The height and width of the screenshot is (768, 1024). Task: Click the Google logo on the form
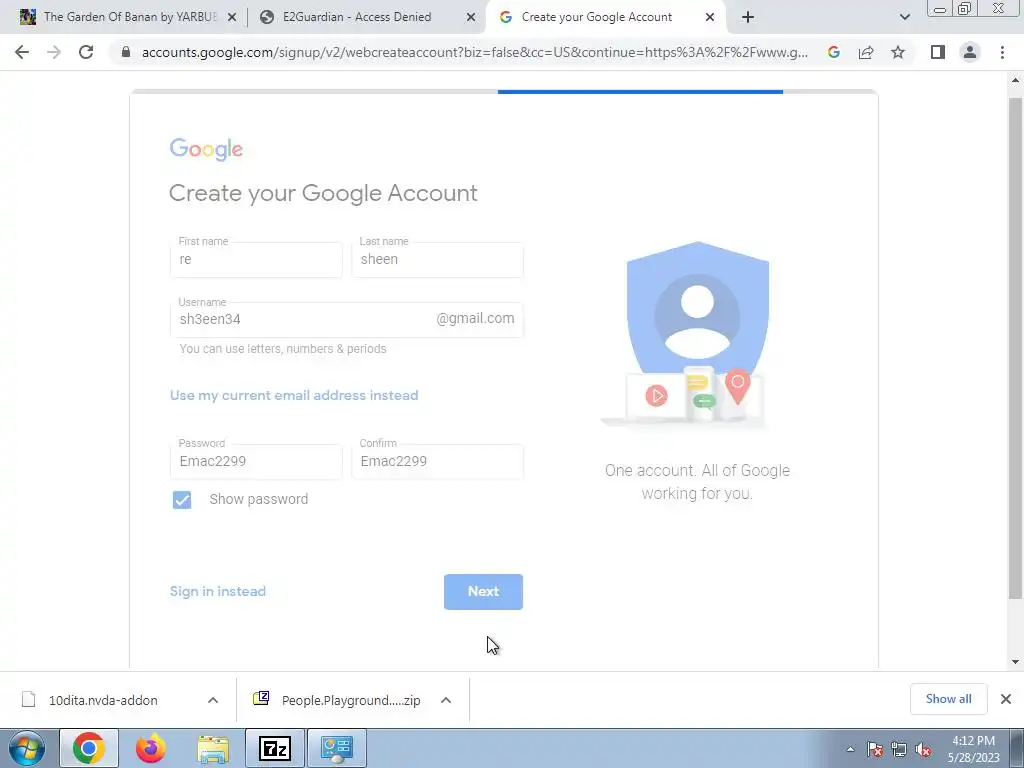click(206, 150)
